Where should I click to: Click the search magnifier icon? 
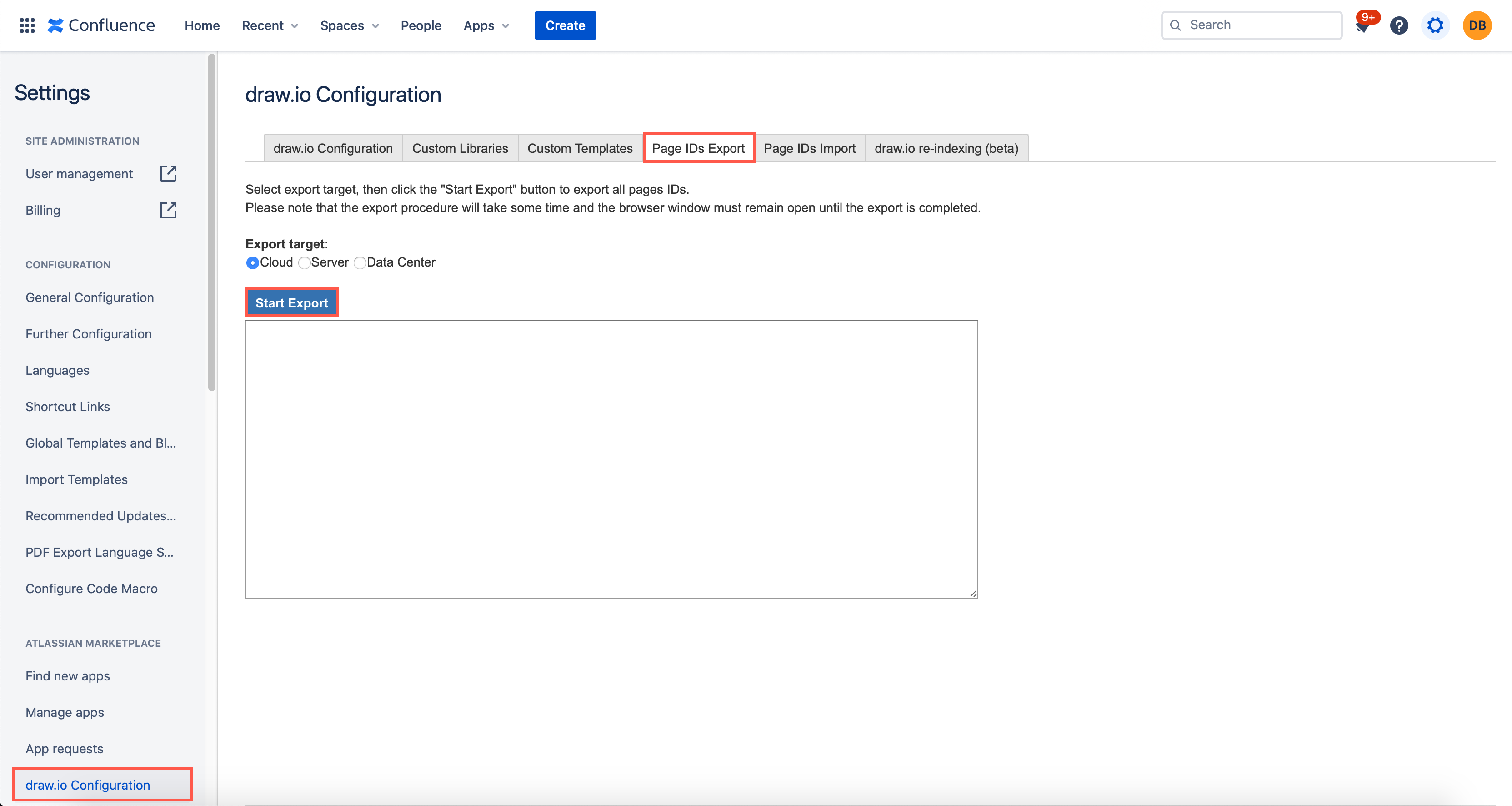click(x=1176, y=25)
